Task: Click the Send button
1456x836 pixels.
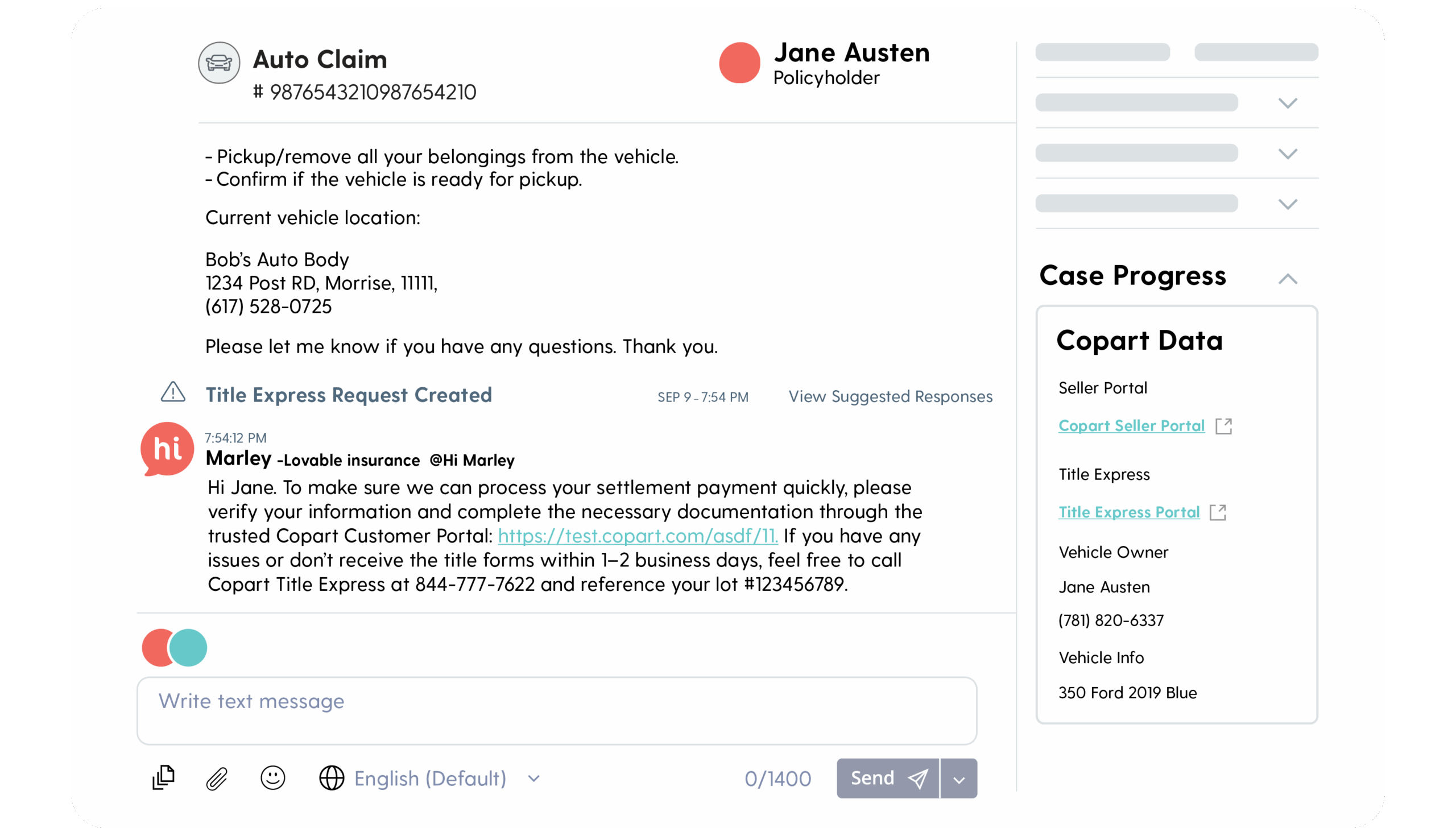Action: (x=888, y=779)
